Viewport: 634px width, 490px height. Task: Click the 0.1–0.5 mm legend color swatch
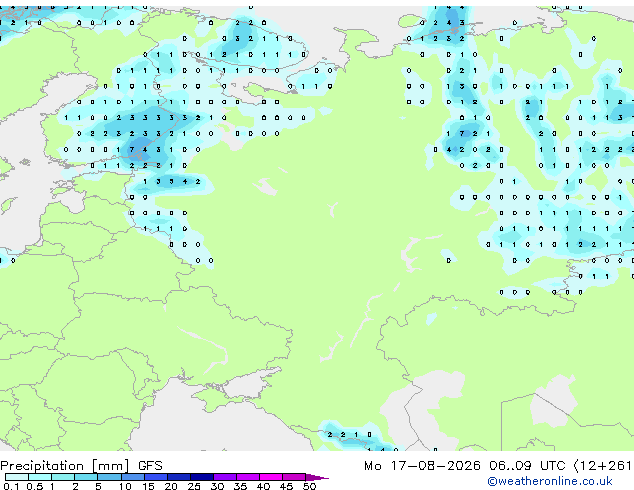[17, 477]
